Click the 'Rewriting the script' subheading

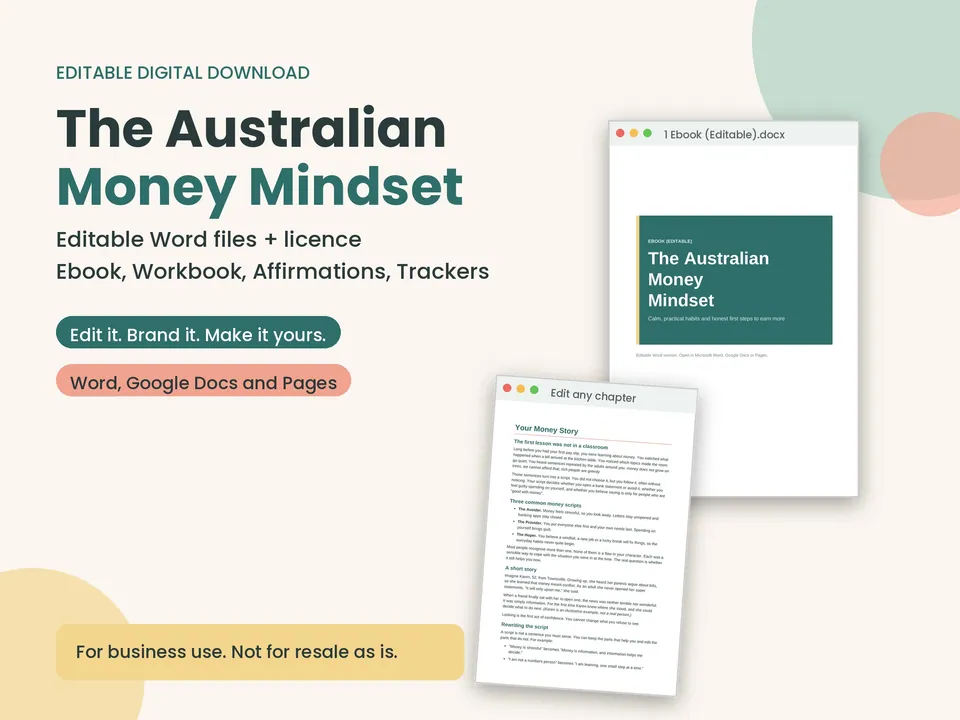tap(525, 626)
